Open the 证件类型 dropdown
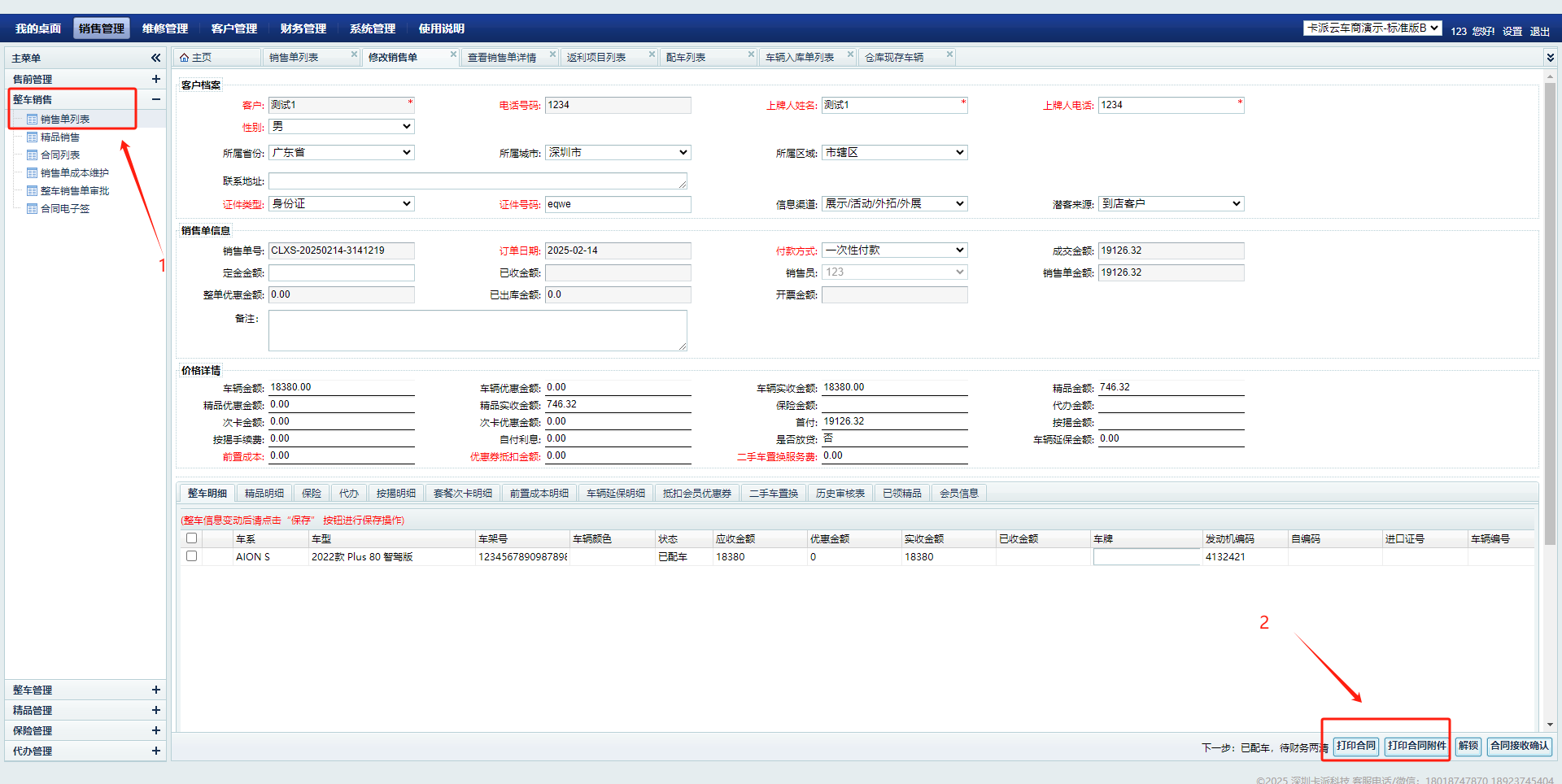 click(x=341, y=204)
